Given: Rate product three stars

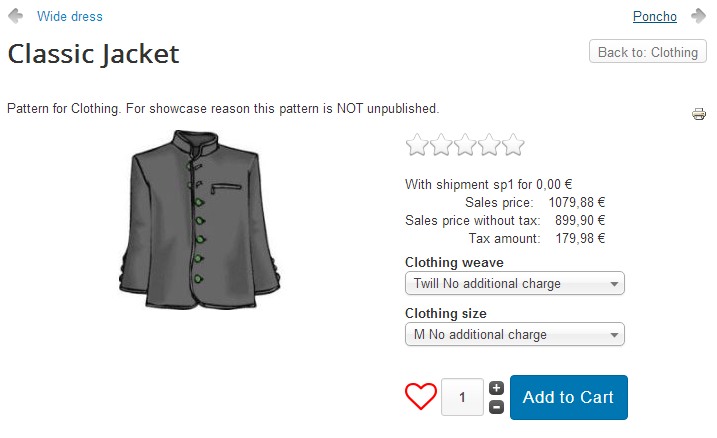Looking at the screenshot, I should [466, 146].
